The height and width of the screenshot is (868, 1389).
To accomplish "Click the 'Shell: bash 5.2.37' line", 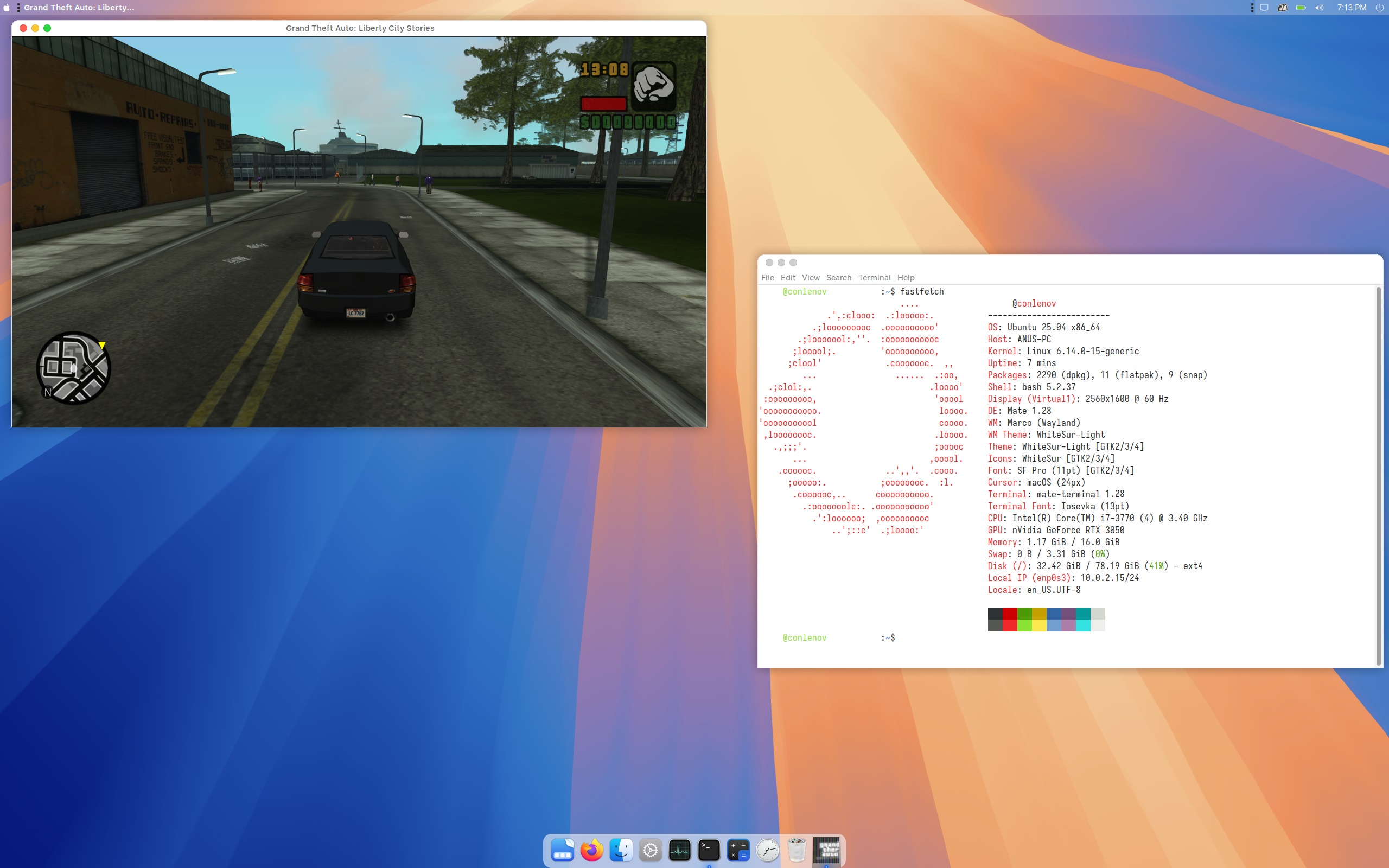I will [x=1031, y=387].
